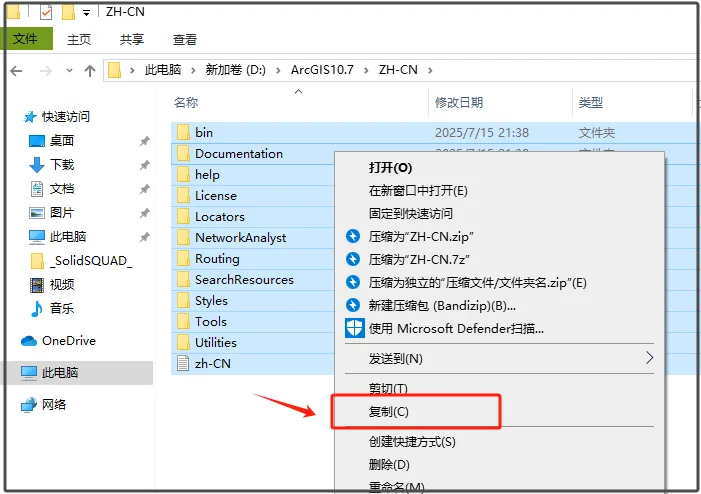Select the zh-CN file icon
This screenshot has width=701, height=494.
(x=183, y=363)
